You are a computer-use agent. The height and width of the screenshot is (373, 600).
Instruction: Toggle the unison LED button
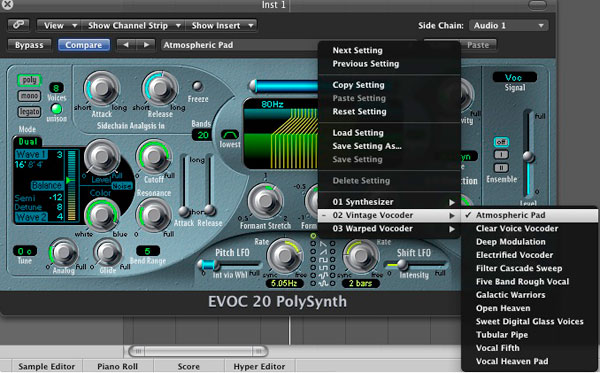(x=56, y=109)
